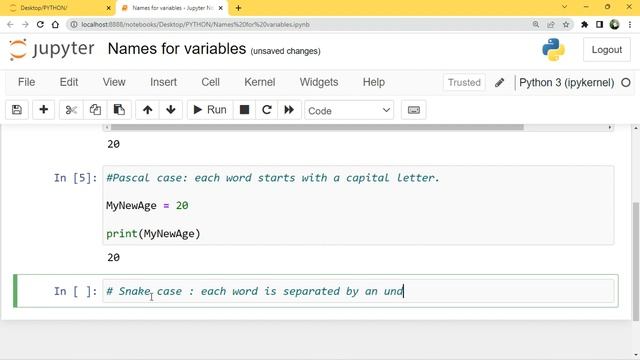640x360 pixels.
Task: Click the Trusted notebook button
Action: tap(464, 82)
